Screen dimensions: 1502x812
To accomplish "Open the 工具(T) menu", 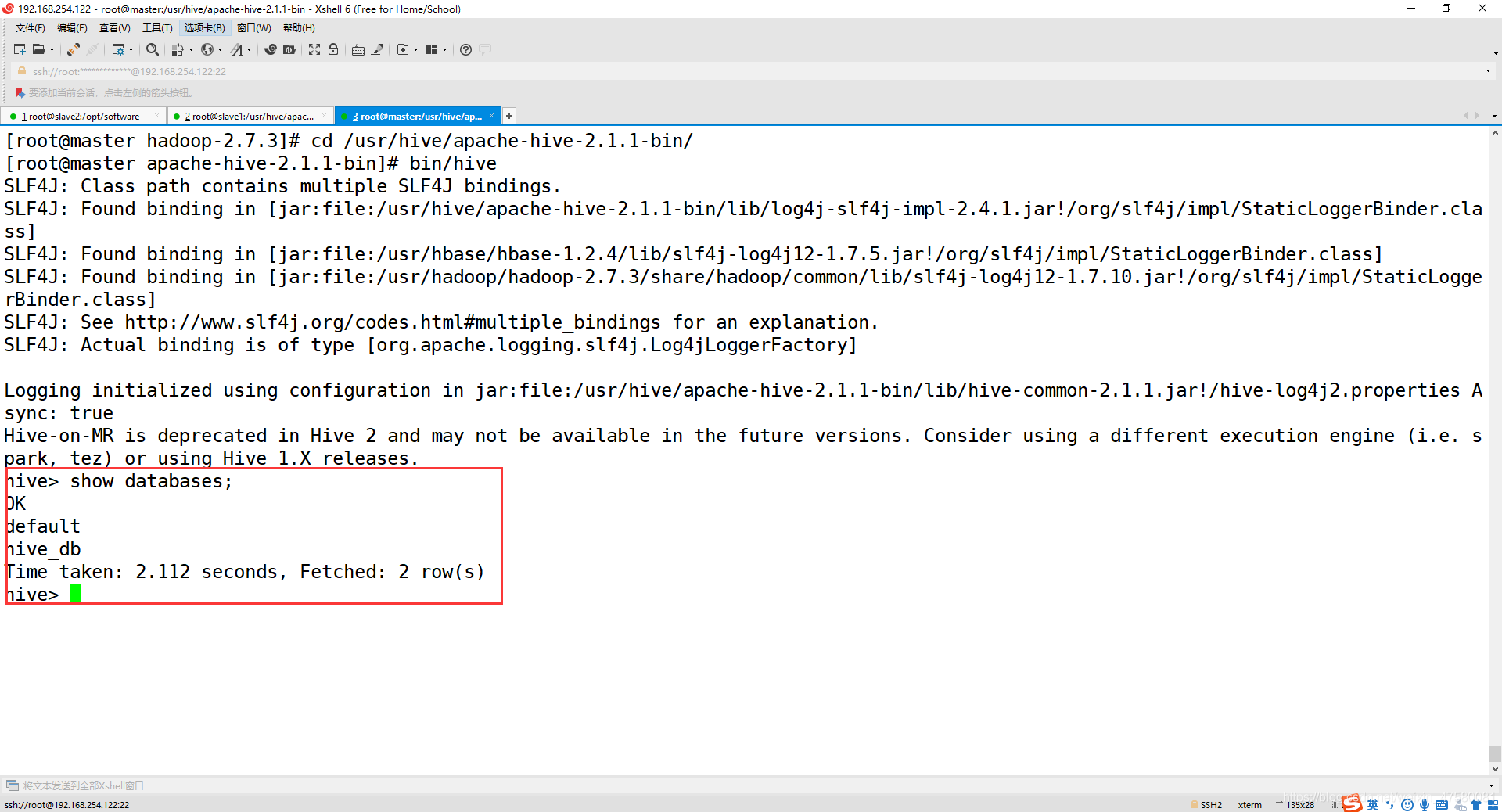I will [157, 28].
